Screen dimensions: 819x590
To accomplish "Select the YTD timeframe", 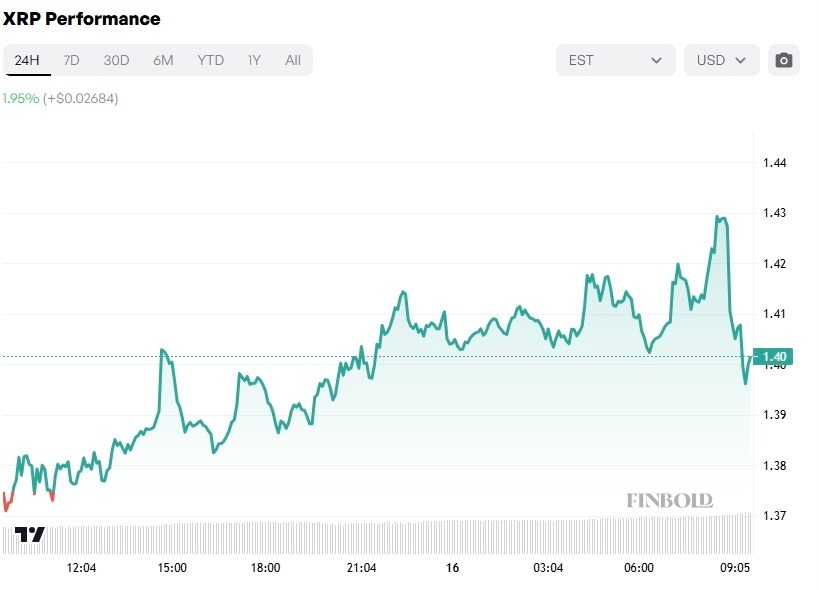I will coord(210,60).
